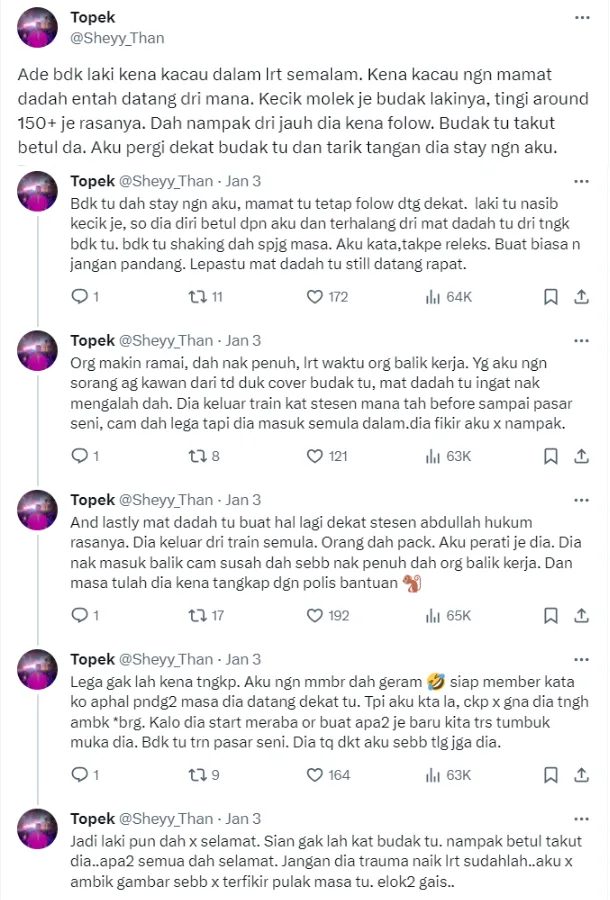View analytics for the 64K views tweet
This screenshot has width=610, height=900.
tap(434, 297)
